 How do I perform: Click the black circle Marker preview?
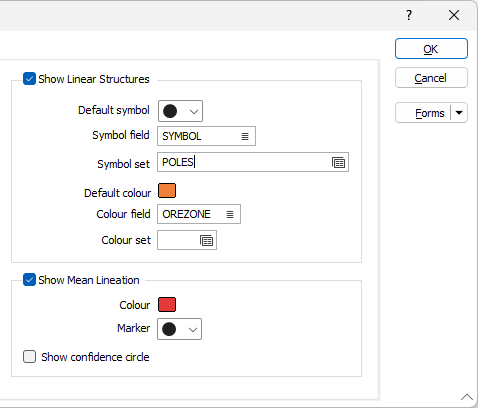[169, 329]
